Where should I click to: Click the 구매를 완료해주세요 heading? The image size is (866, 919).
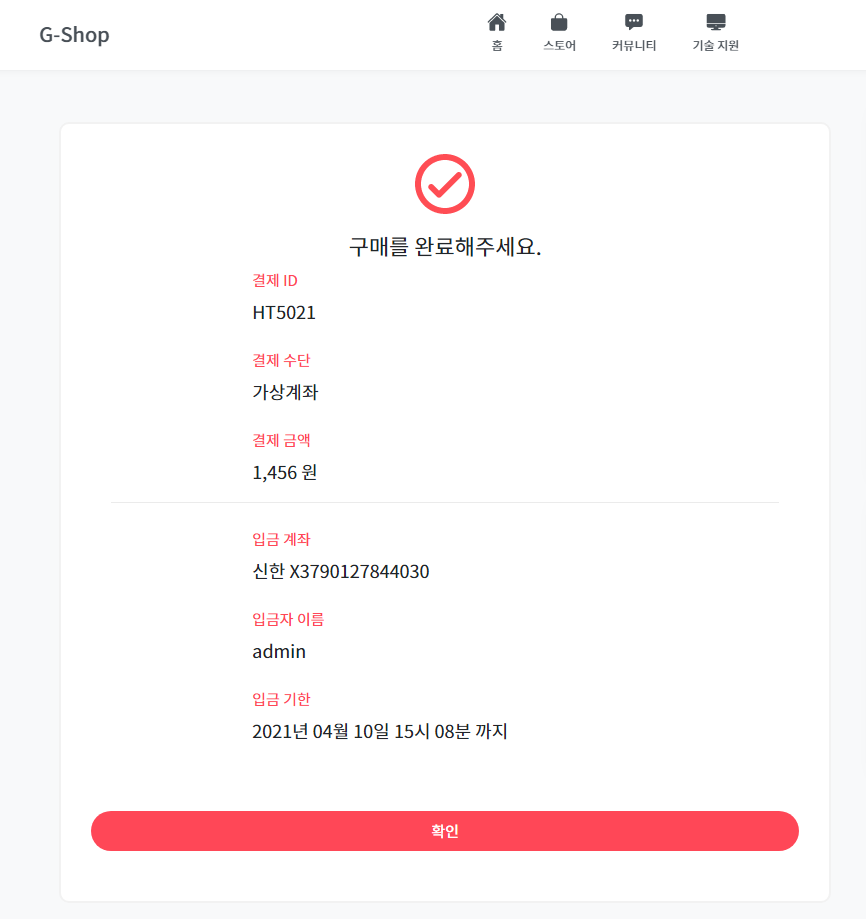click(445, 247)
